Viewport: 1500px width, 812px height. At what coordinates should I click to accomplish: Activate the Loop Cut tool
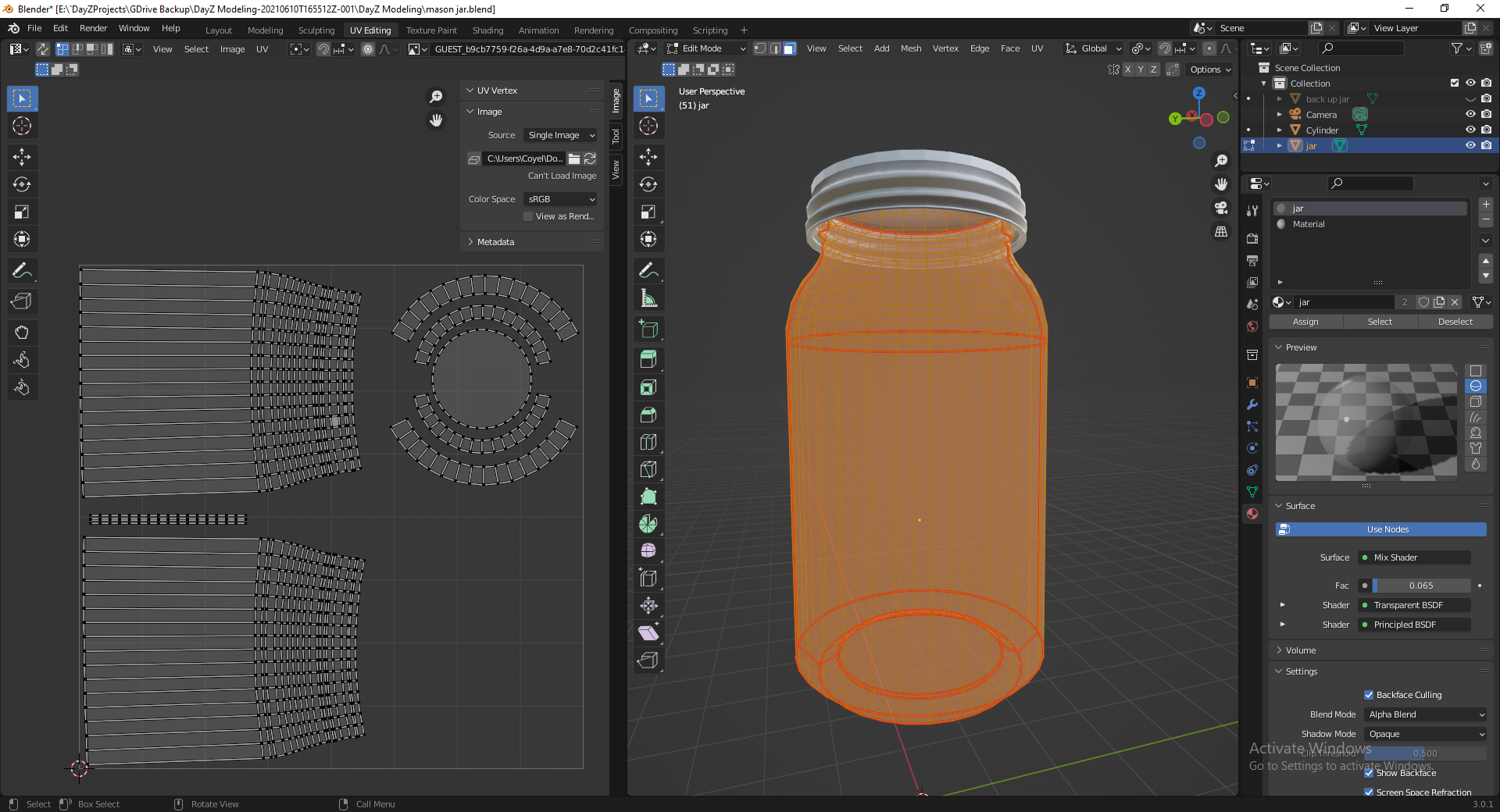click(x=648, y=442)
